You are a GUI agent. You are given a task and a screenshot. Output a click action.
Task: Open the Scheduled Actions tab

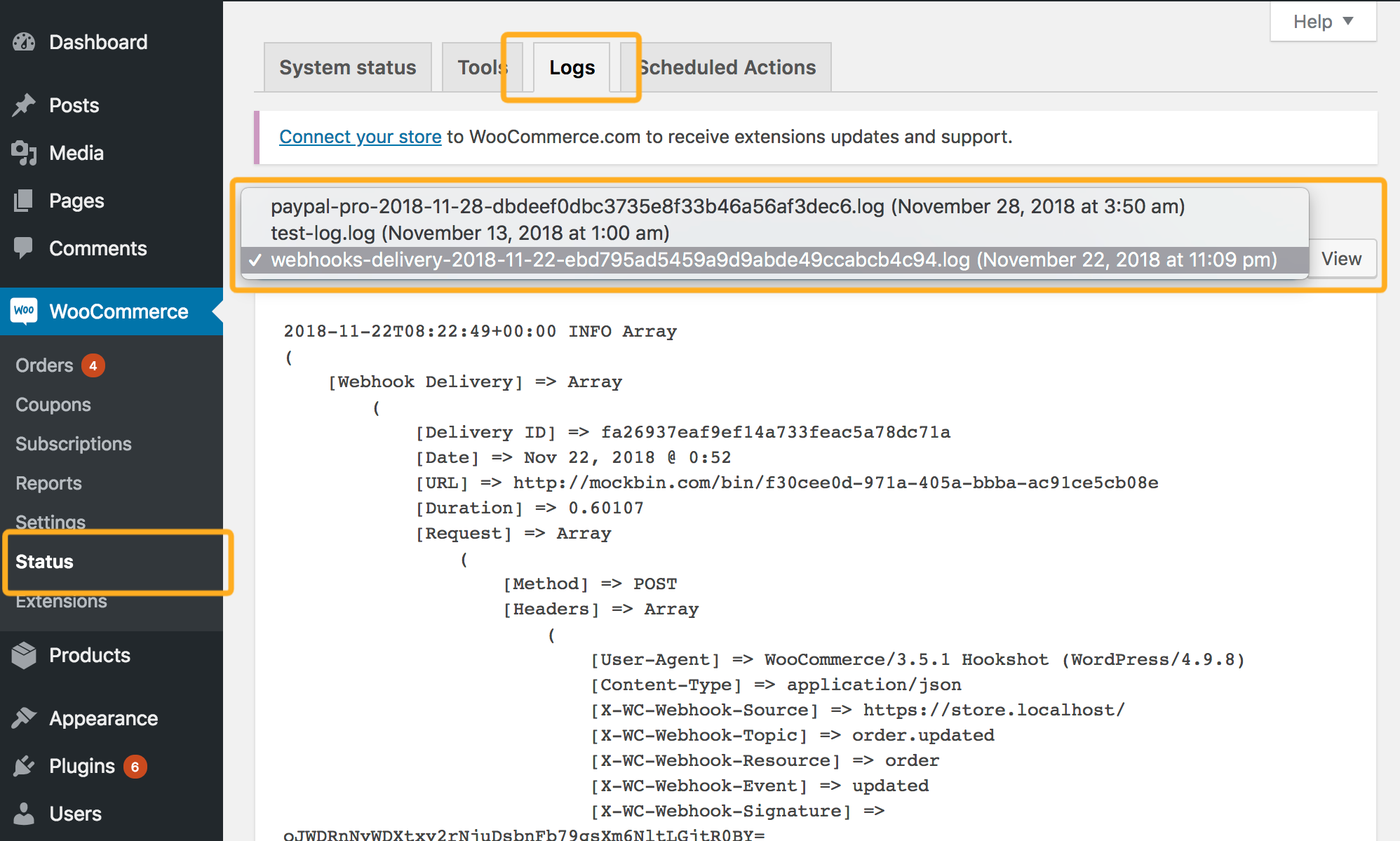(727, 67)
